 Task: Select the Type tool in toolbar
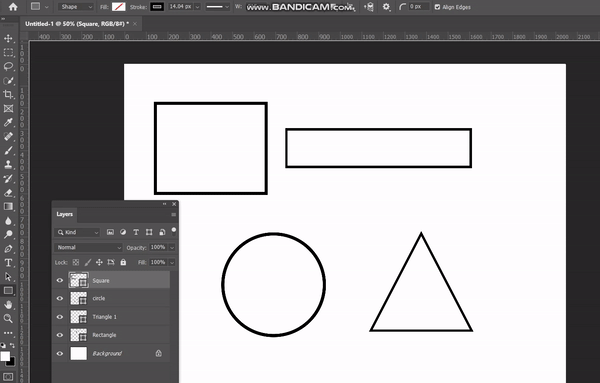[x=8, y=263]
